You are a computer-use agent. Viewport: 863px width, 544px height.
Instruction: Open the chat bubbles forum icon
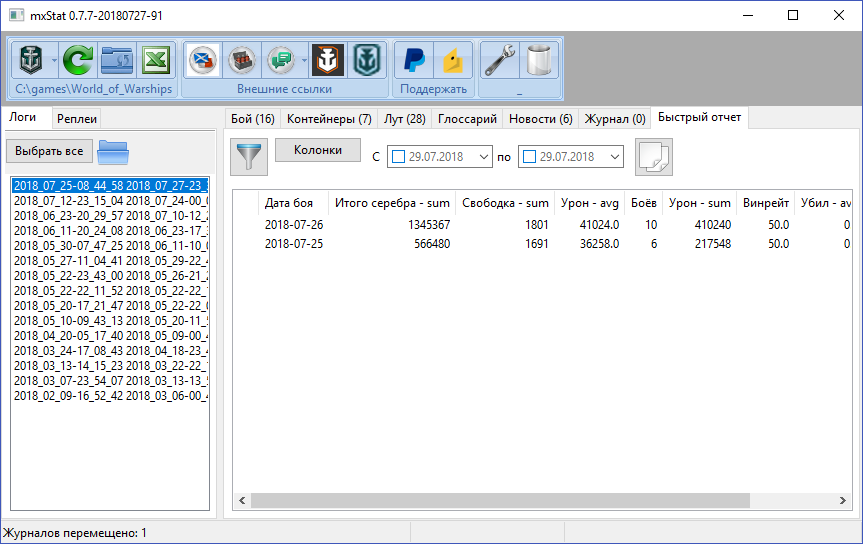click(x=281, y=60)
